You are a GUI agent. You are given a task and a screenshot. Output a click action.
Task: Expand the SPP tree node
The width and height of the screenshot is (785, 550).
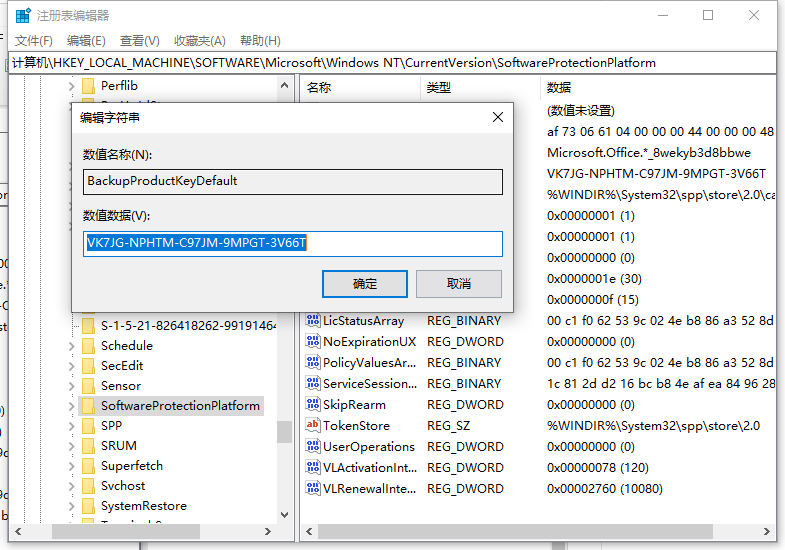(x=71, y=426)
